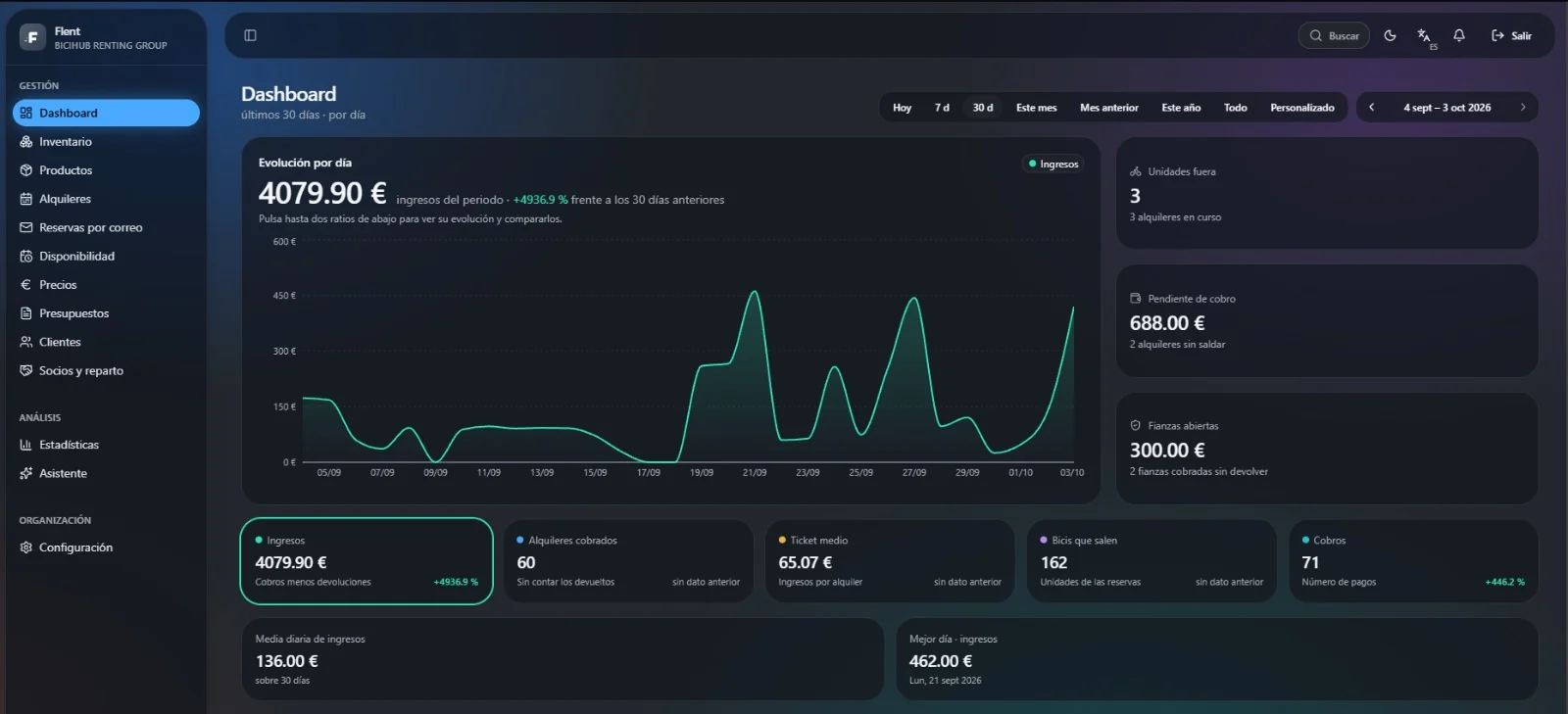Select the Hoy date range
The width and height of the screenshot is (1568, 714).
[x=902, y=108]
